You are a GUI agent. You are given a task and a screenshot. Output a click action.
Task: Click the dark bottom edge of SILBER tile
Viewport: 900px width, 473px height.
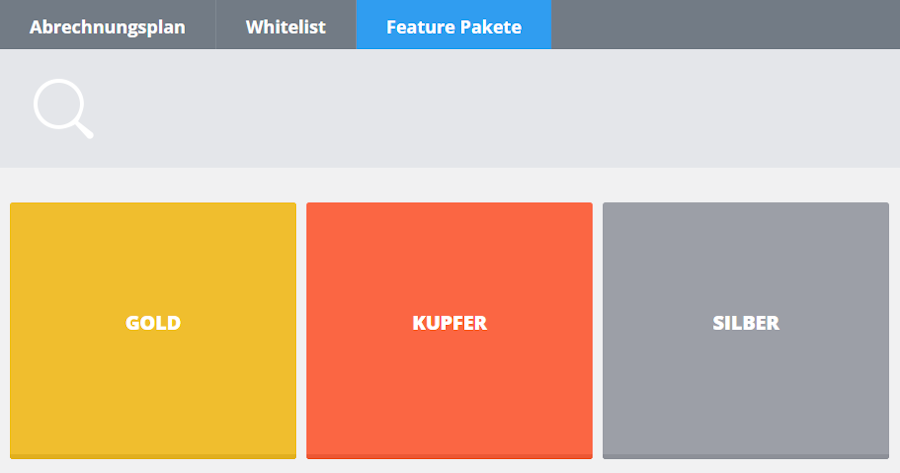(x=745, y=456)
